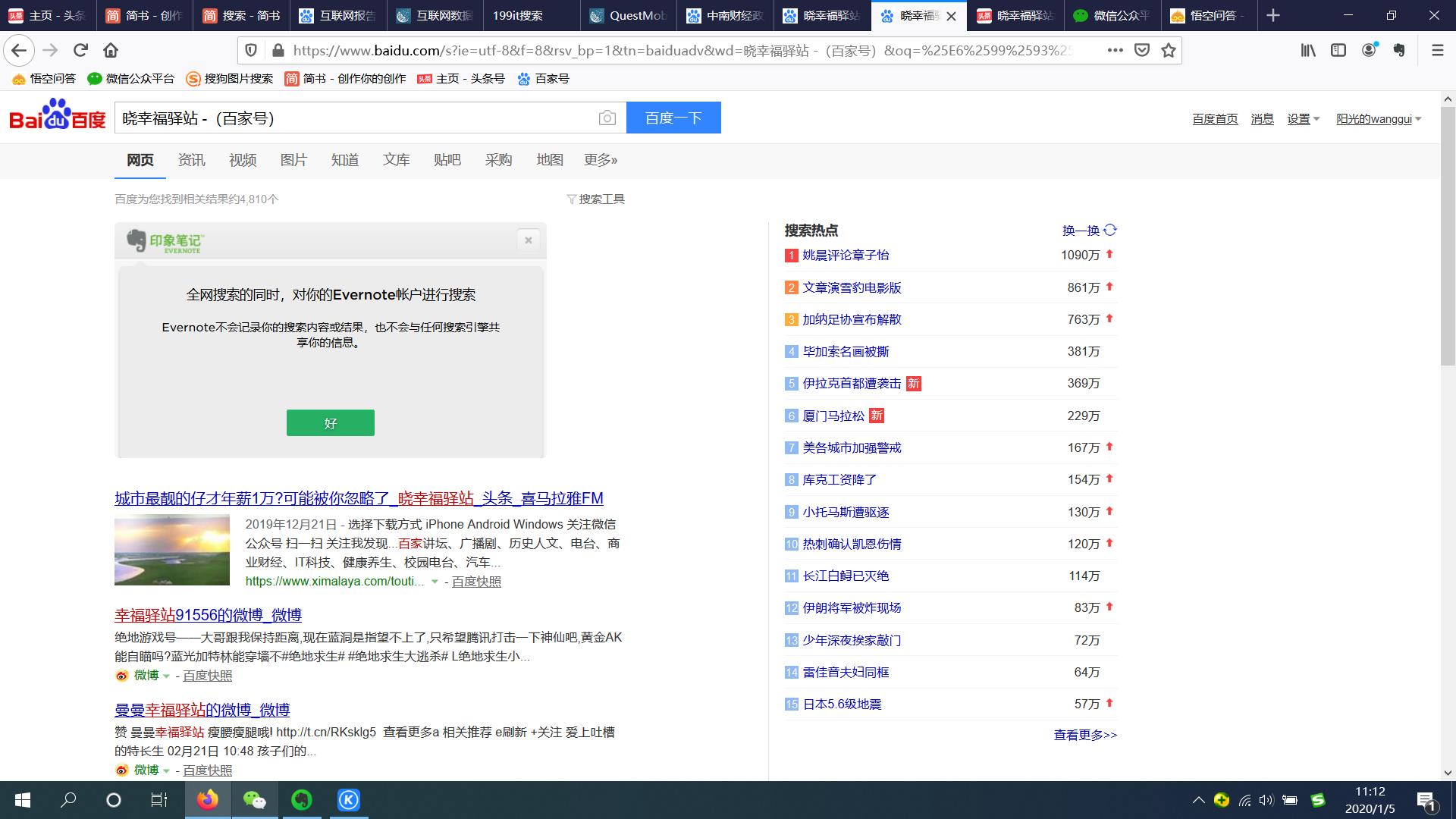The height and width of the screenshot is (819, 1456).
Task: Expand dropdown arrow next to ximalaya URL
Action: coord(435,582)
